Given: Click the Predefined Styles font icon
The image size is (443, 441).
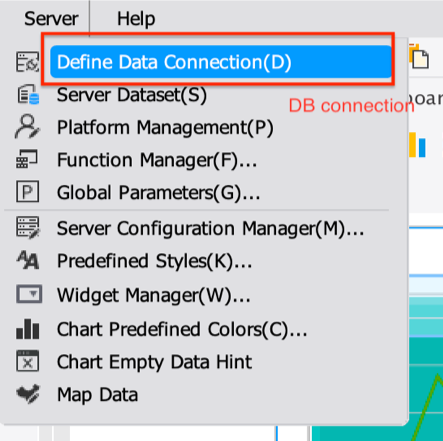Looking at the screenshot, I should click(x=28, y=260).
